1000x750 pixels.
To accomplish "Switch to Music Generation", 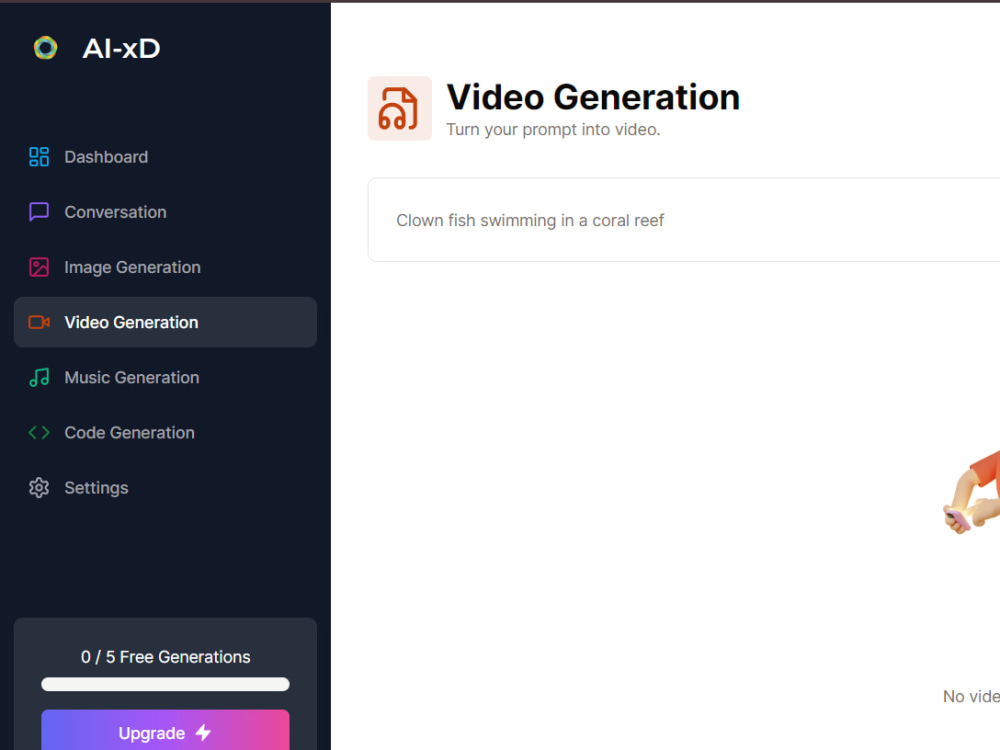I will (x=165, y=378).
